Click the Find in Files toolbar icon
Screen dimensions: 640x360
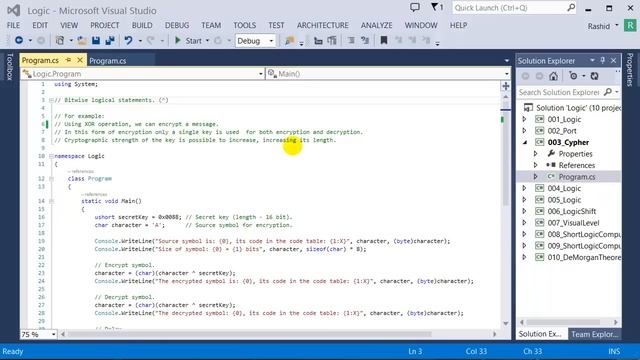[x=290, y=40]
